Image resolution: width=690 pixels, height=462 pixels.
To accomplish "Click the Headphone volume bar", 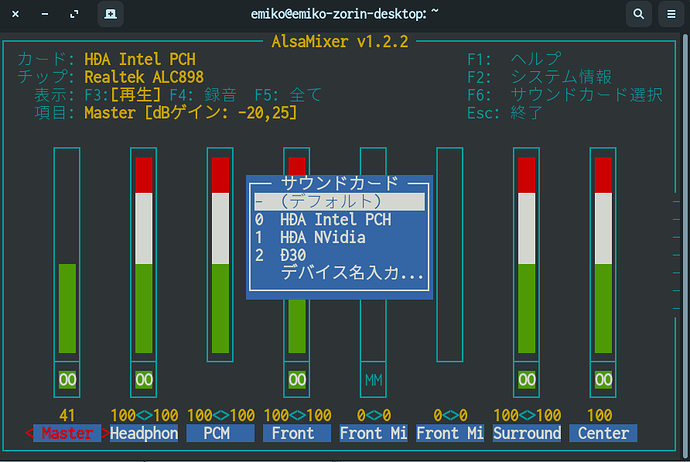I will [x=143, y=254].
